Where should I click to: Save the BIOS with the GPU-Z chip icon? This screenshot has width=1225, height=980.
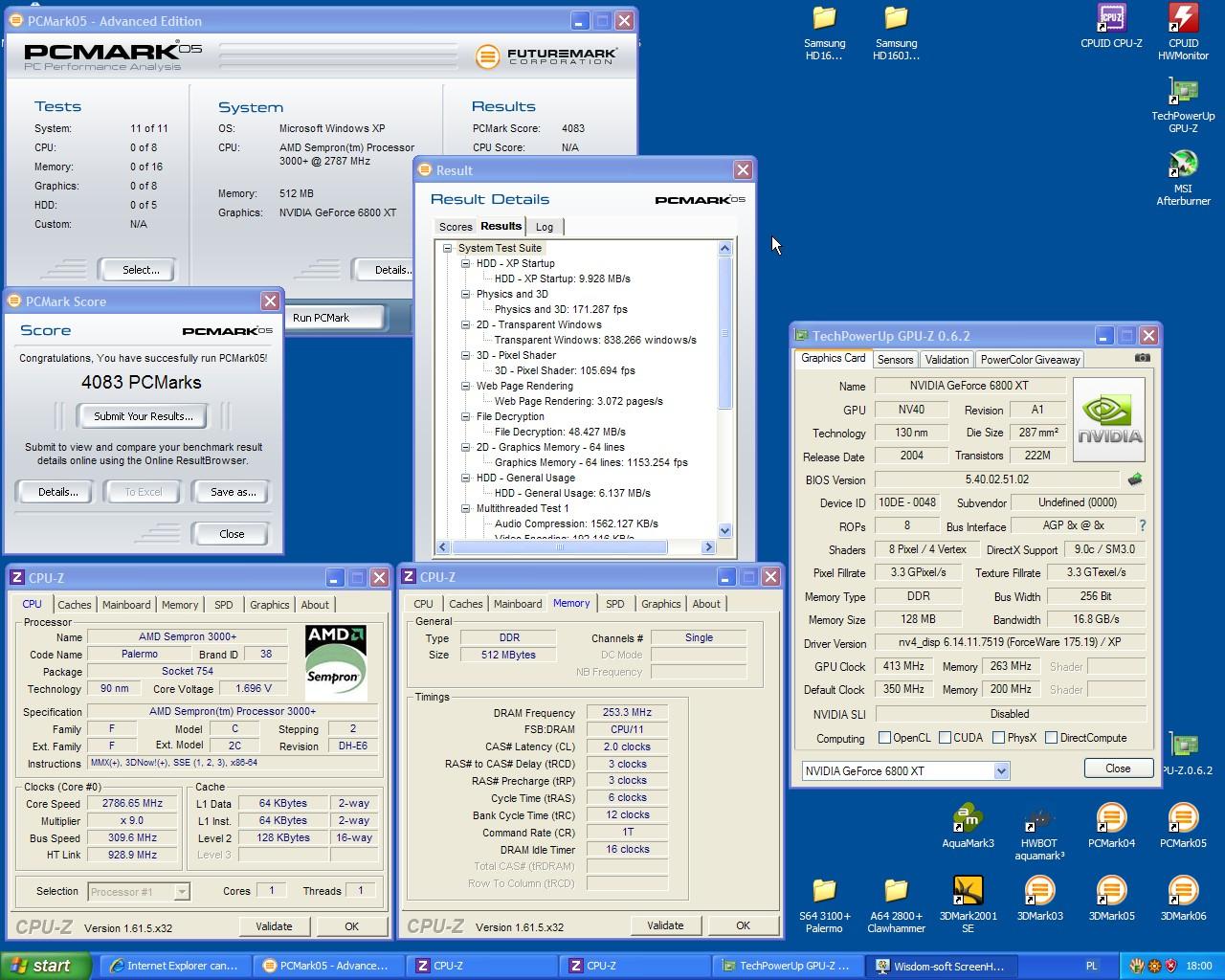[1135, 479]
